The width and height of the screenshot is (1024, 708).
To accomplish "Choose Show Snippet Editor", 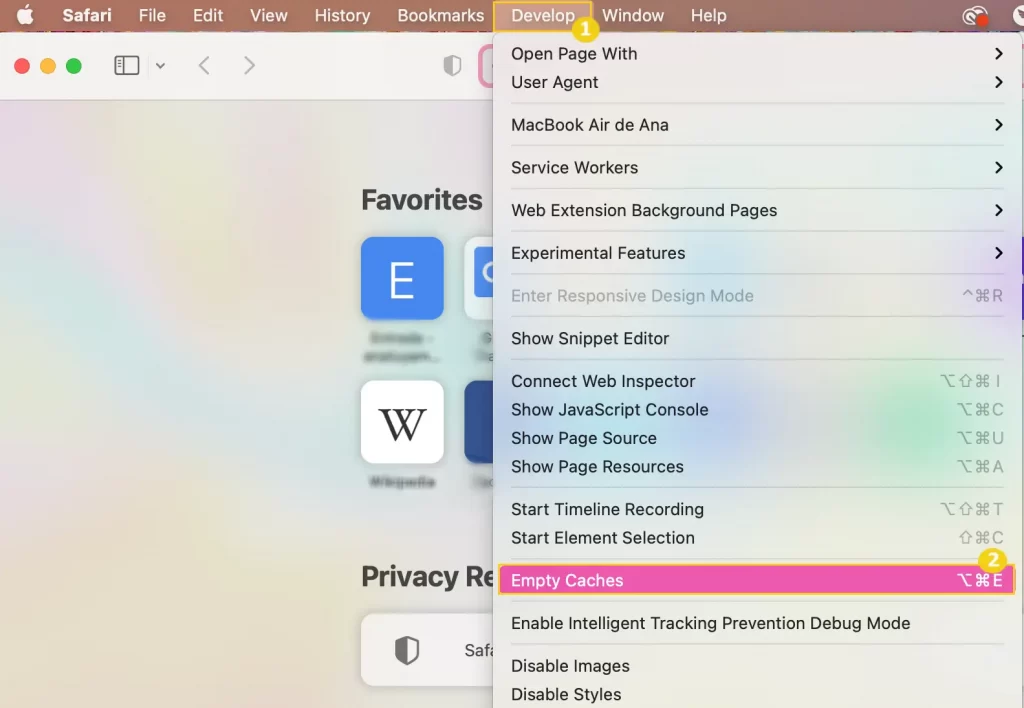I will click(x=757, y=338).
